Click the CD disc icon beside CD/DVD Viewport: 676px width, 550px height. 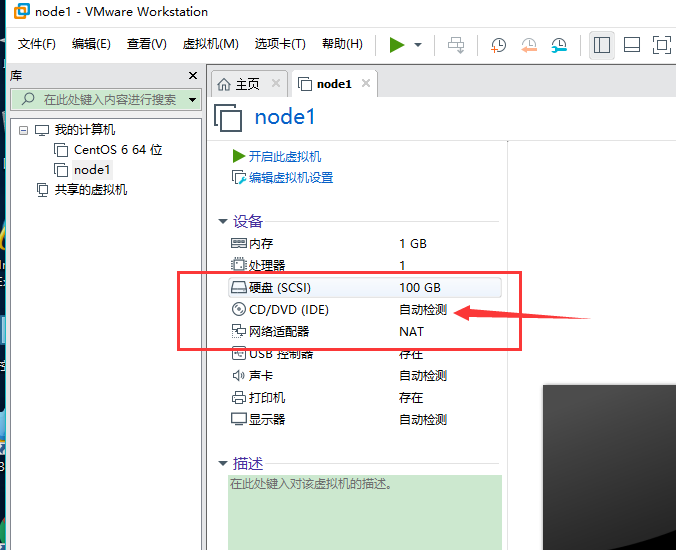(x=239, y=309)
